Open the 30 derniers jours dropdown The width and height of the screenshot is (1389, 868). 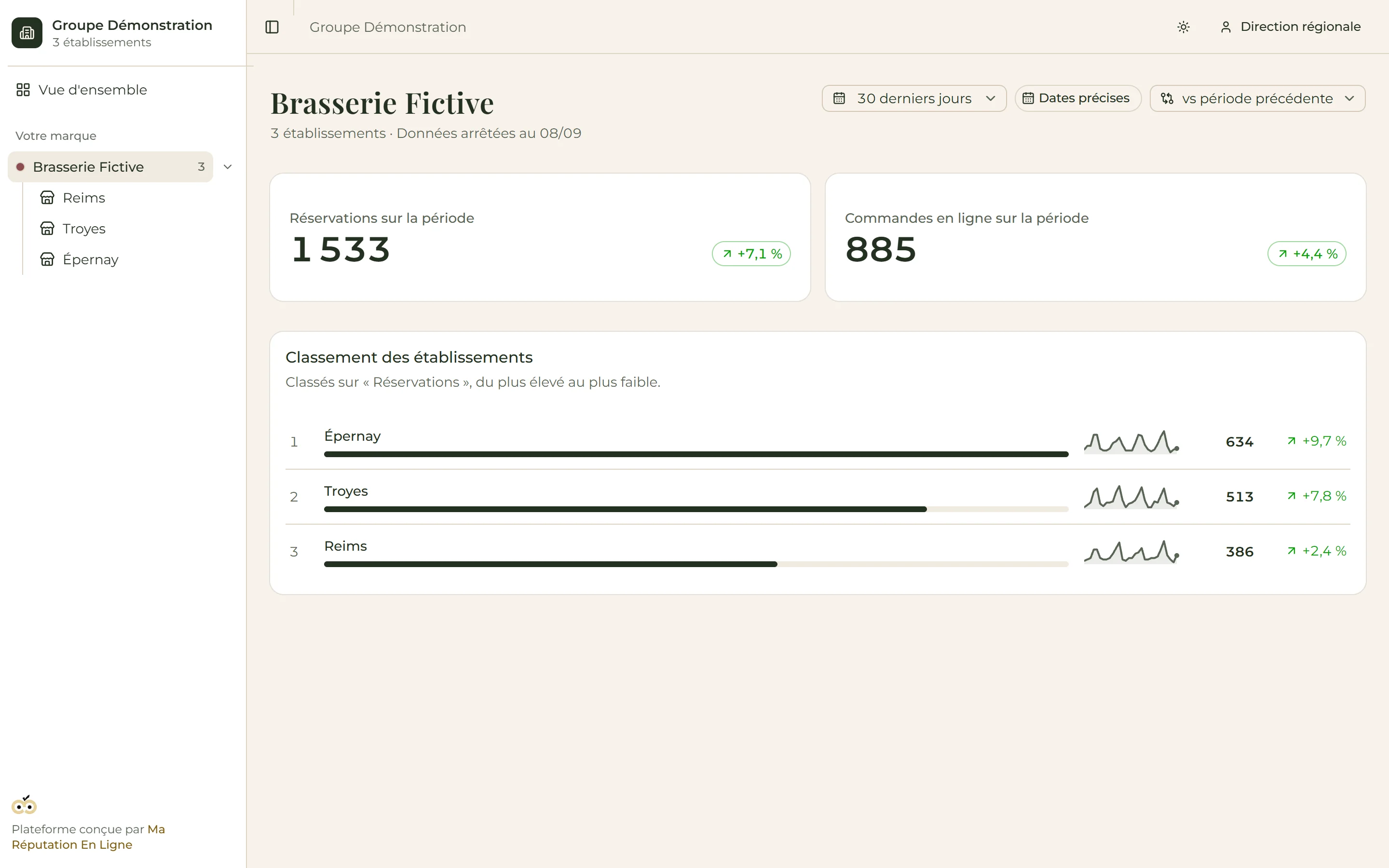[914, 99]
